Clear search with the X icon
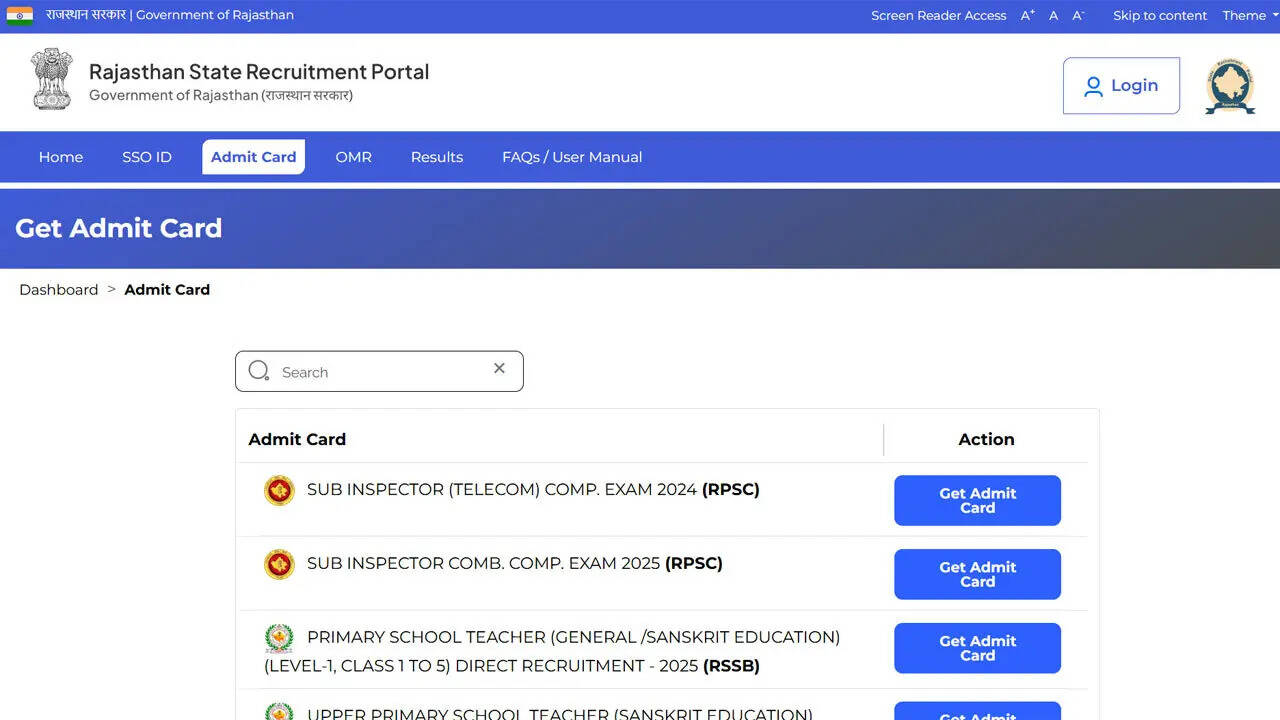 pos(499,369)
